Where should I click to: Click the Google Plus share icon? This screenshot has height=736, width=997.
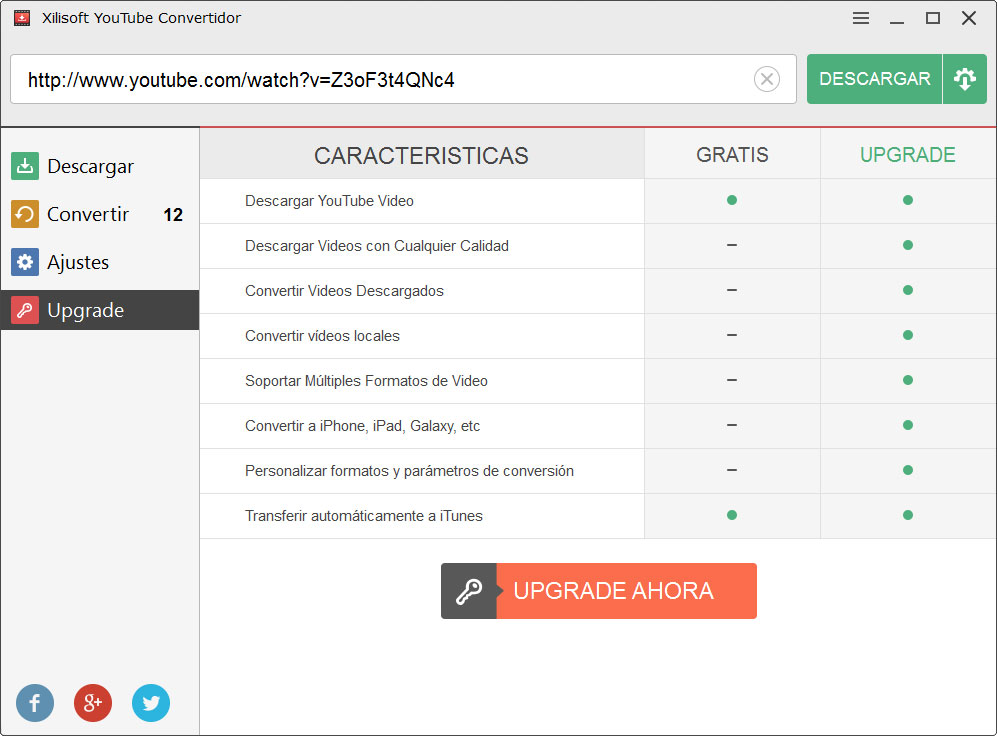pyautogui.click(x=93, y=703)
